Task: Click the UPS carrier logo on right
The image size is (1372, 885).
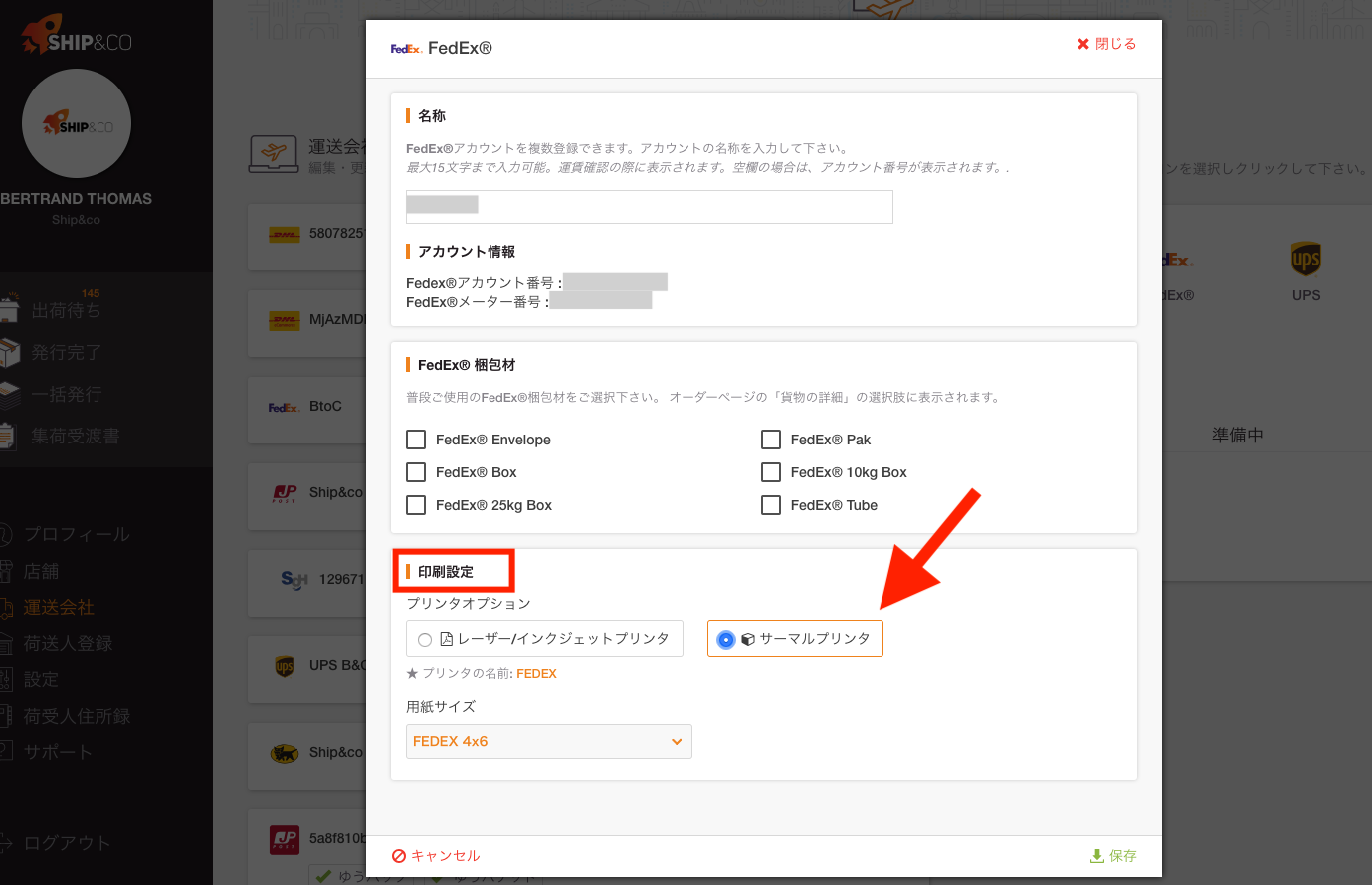Action: tap(1306, 260)
